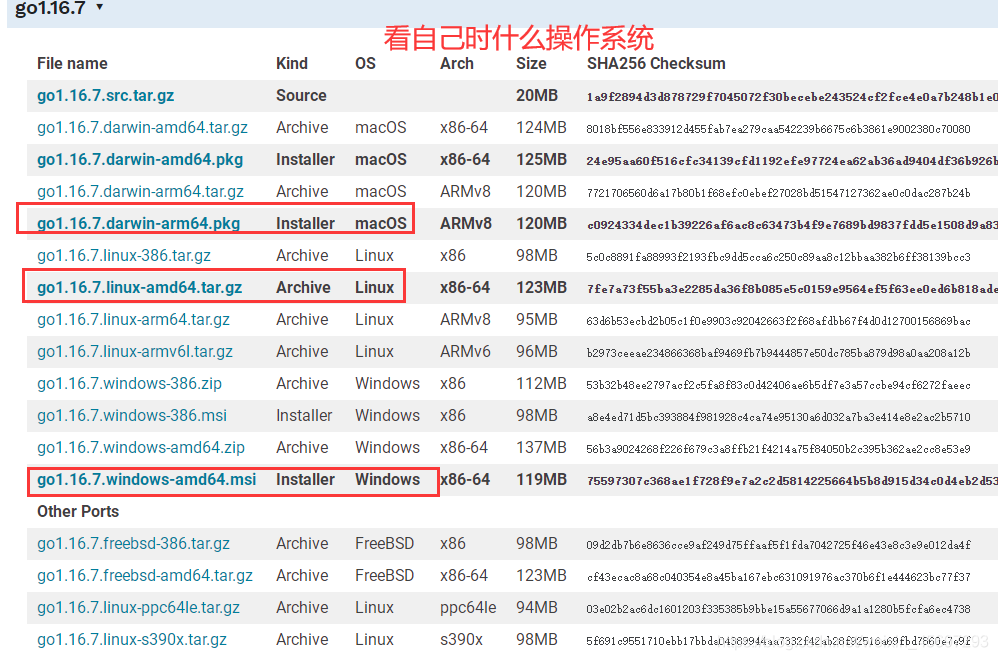Select 95MB size cell
The width and height of the screenshot is (998, 660).
pyautogui.click(x=537, y=319)
